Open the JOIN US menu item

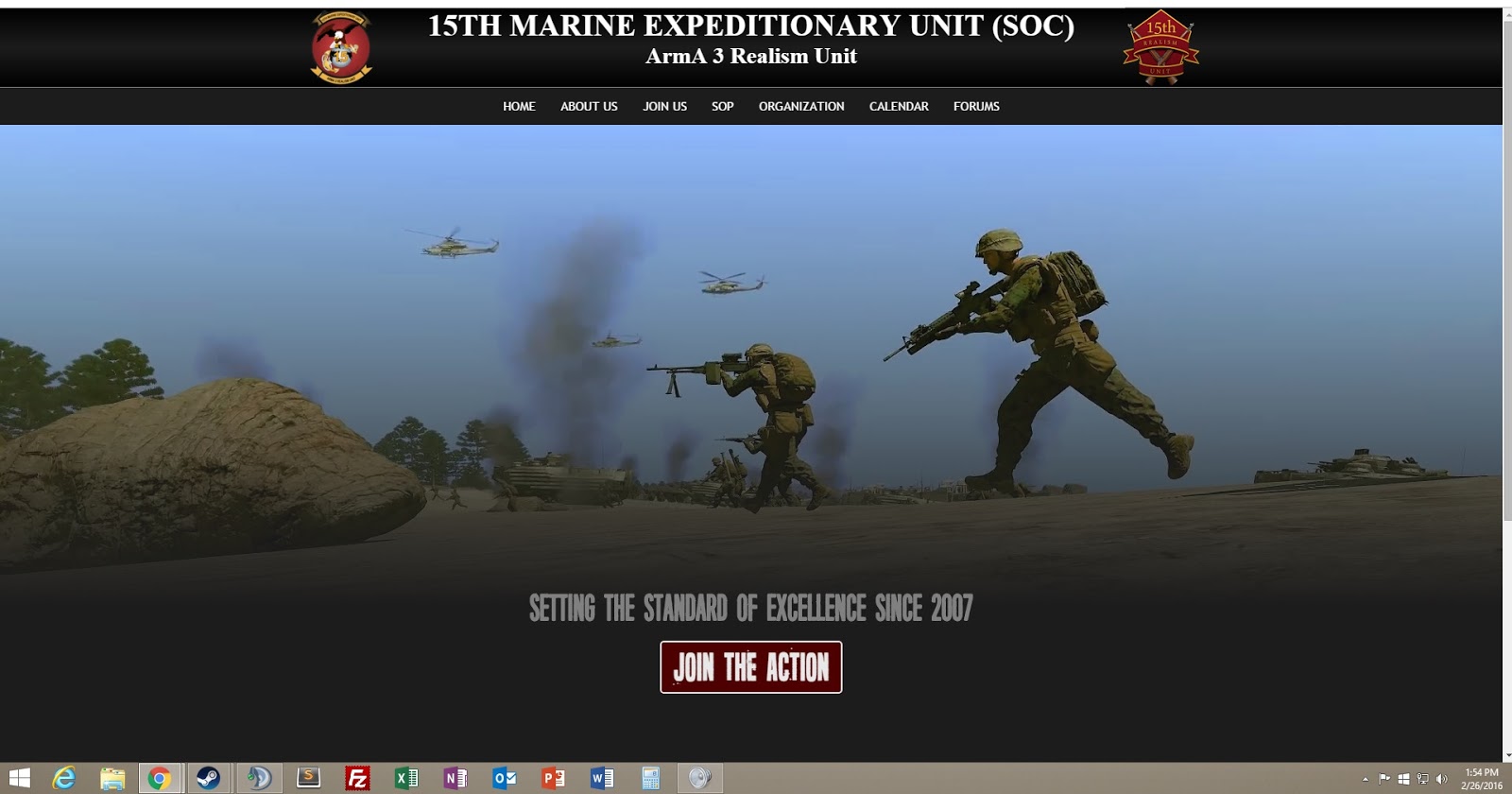[665, 107]
